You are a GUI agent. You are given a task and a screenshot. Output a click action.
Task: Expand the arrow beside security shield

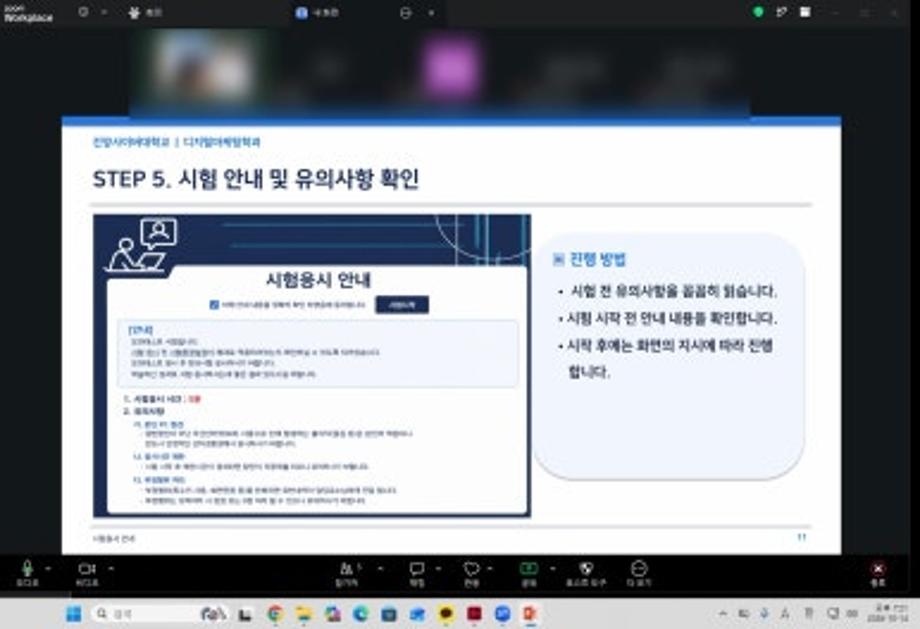tap(104, 12)
